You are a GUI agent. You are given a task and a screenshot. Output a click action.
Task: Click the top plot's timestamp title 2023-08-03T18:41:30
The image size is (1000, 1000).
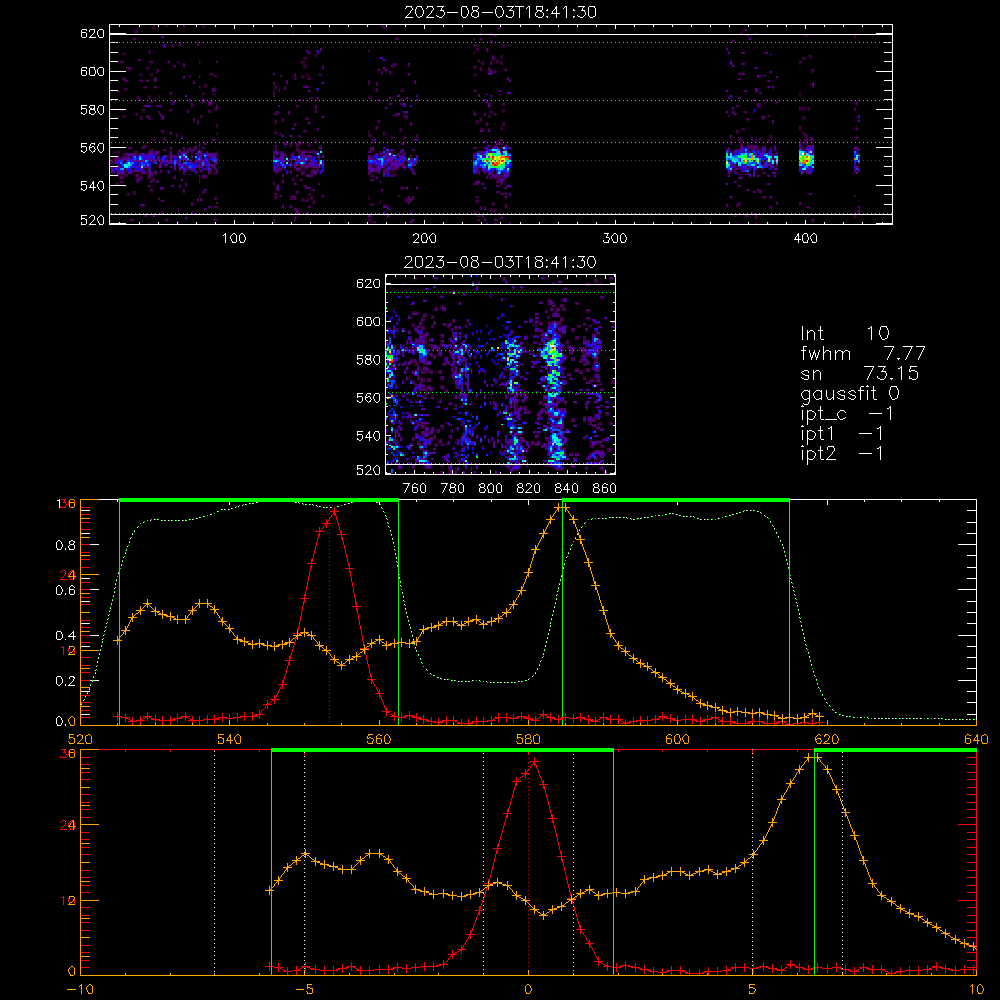tap(500, 12)
